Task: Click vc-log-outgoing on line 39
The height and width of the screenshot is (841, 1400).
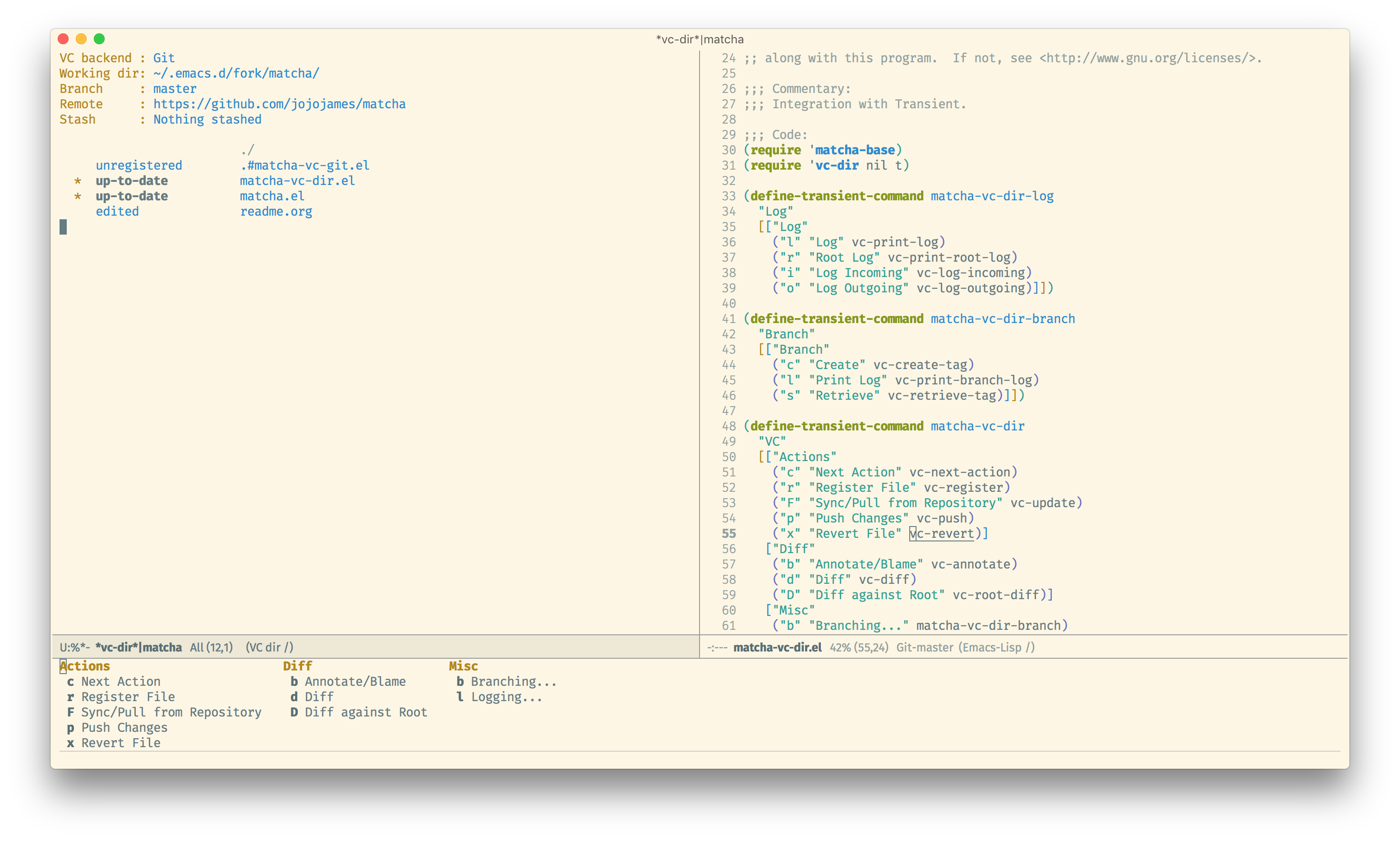Action: coord(970,288)
